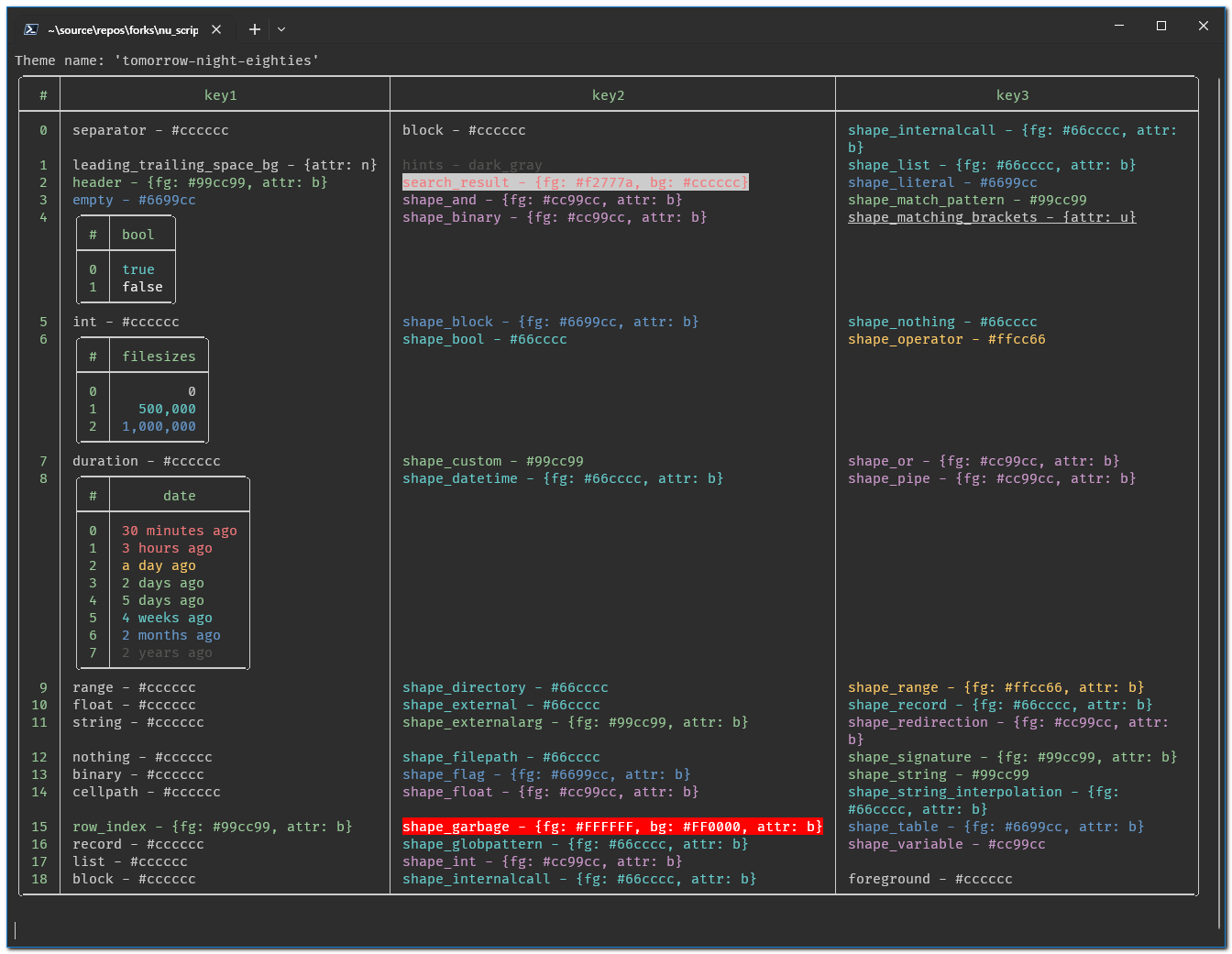Click 'leading_trailing_space_bg - {attr: n}' entry
The width and height of the screenshot is (1232, 954).
(x=225, y=165)
